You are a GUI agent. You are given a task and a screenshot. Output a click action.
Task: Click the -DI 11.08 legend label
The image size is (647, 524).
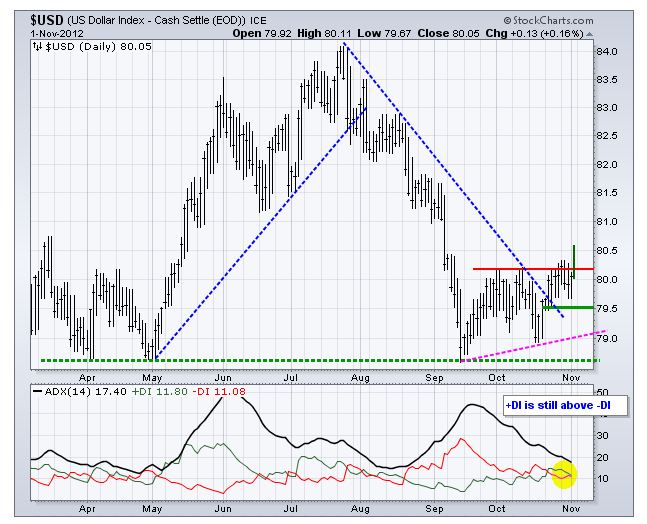point(219,391)
